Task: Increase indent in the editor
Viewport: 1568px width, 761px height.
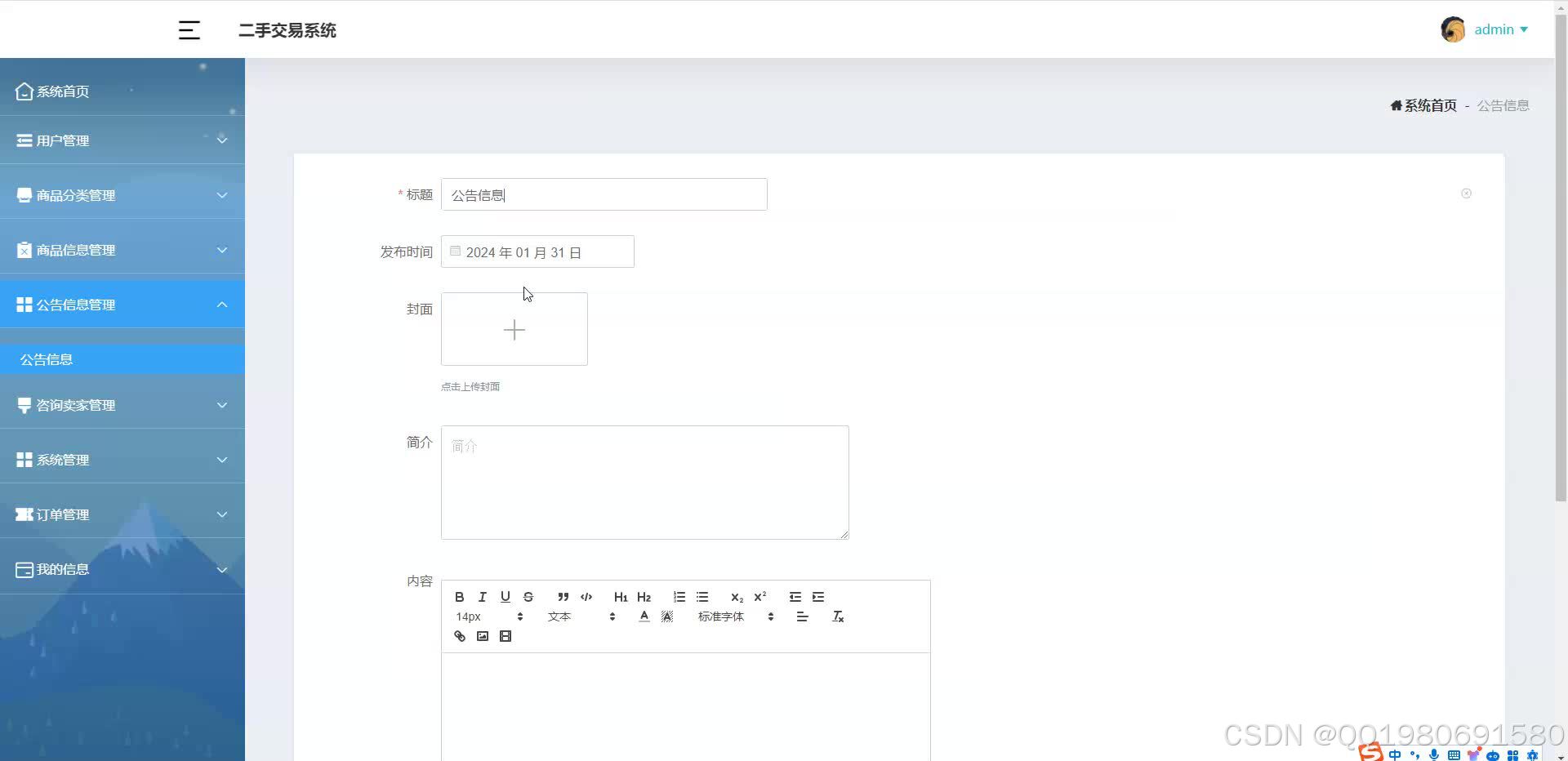Action: tap(818, 597)
